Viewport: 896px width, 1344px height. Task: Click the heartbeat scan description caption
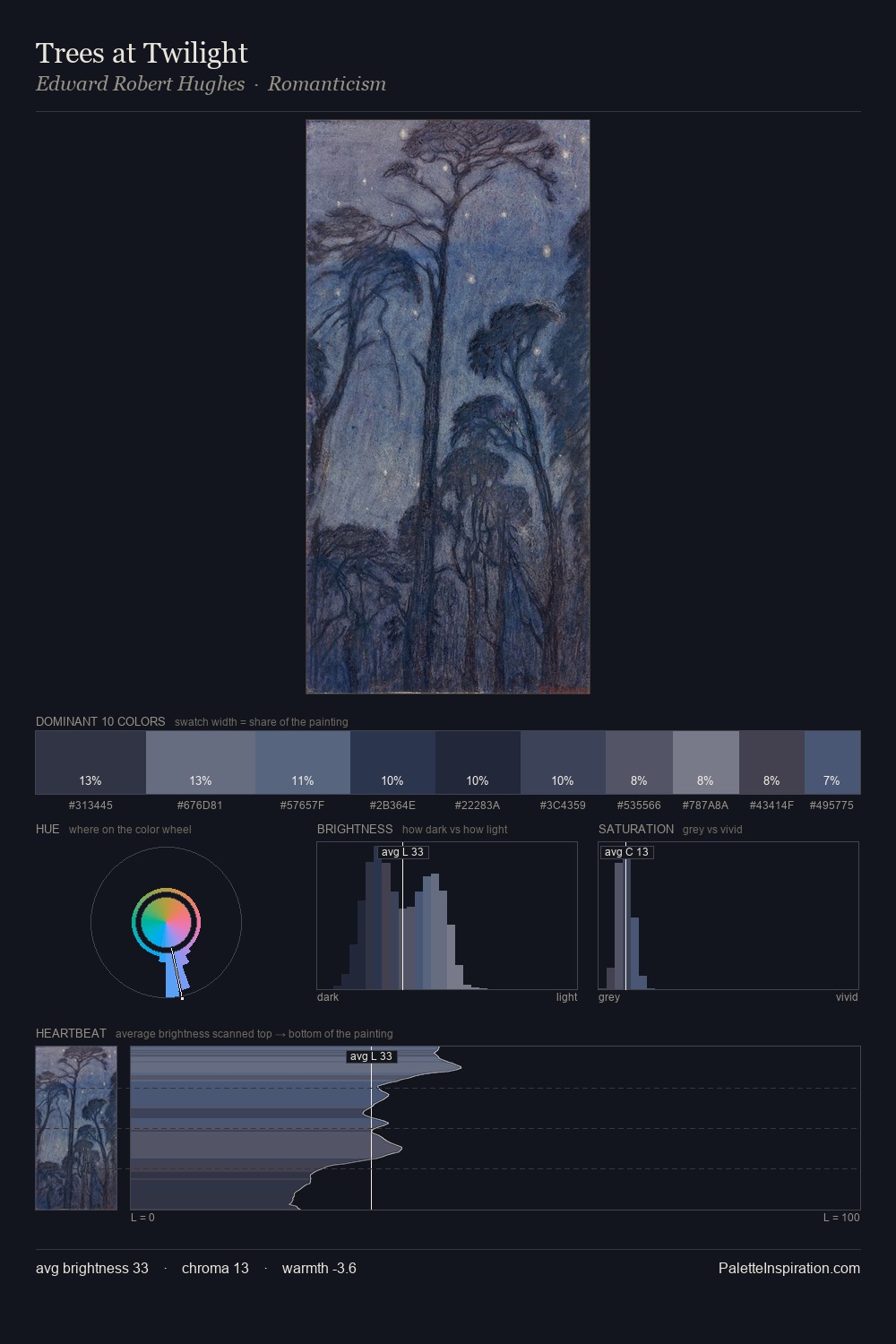pos(254,1034)
